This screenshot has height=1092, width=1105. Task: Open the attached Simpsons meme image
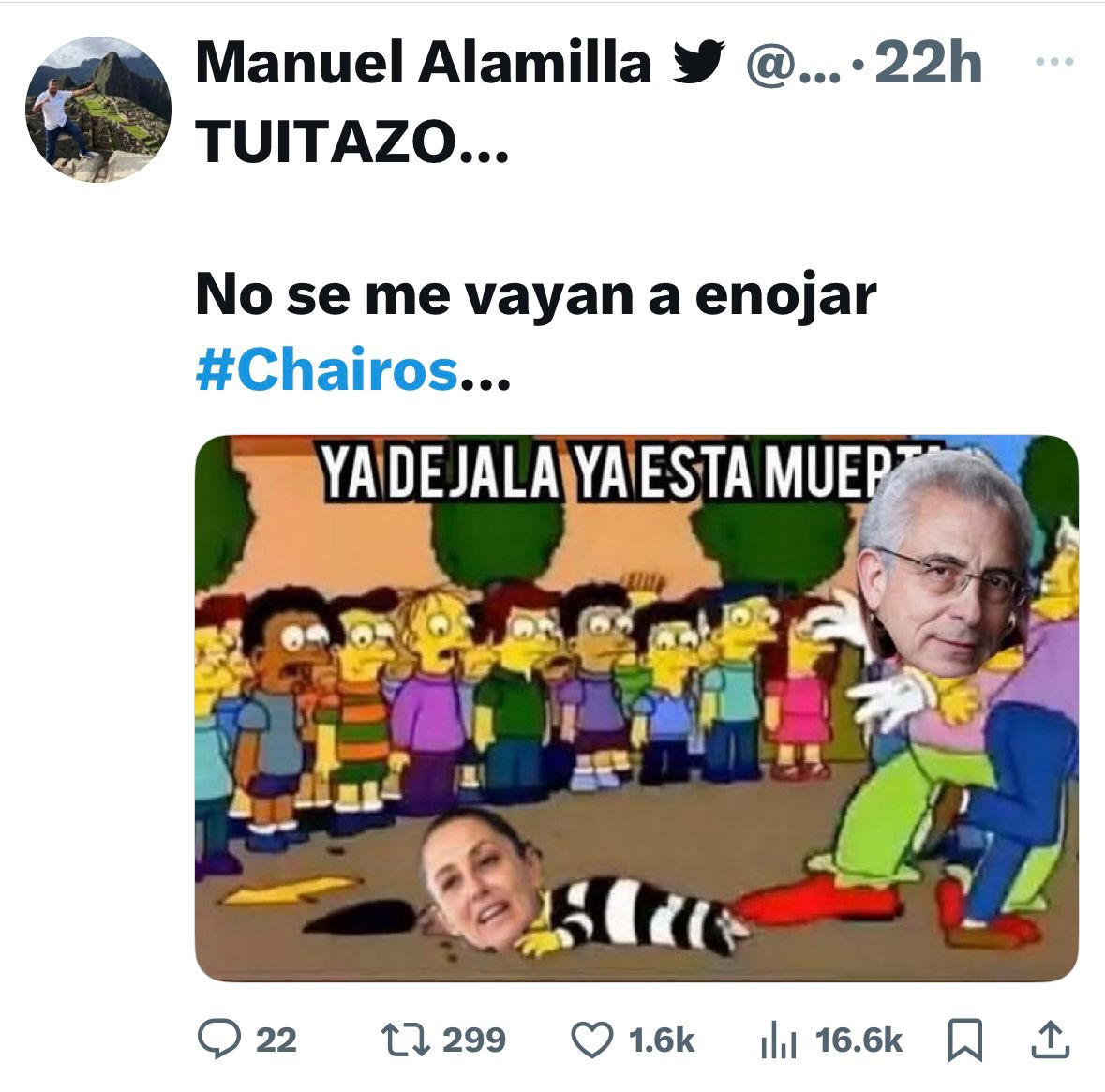[636, 708]
